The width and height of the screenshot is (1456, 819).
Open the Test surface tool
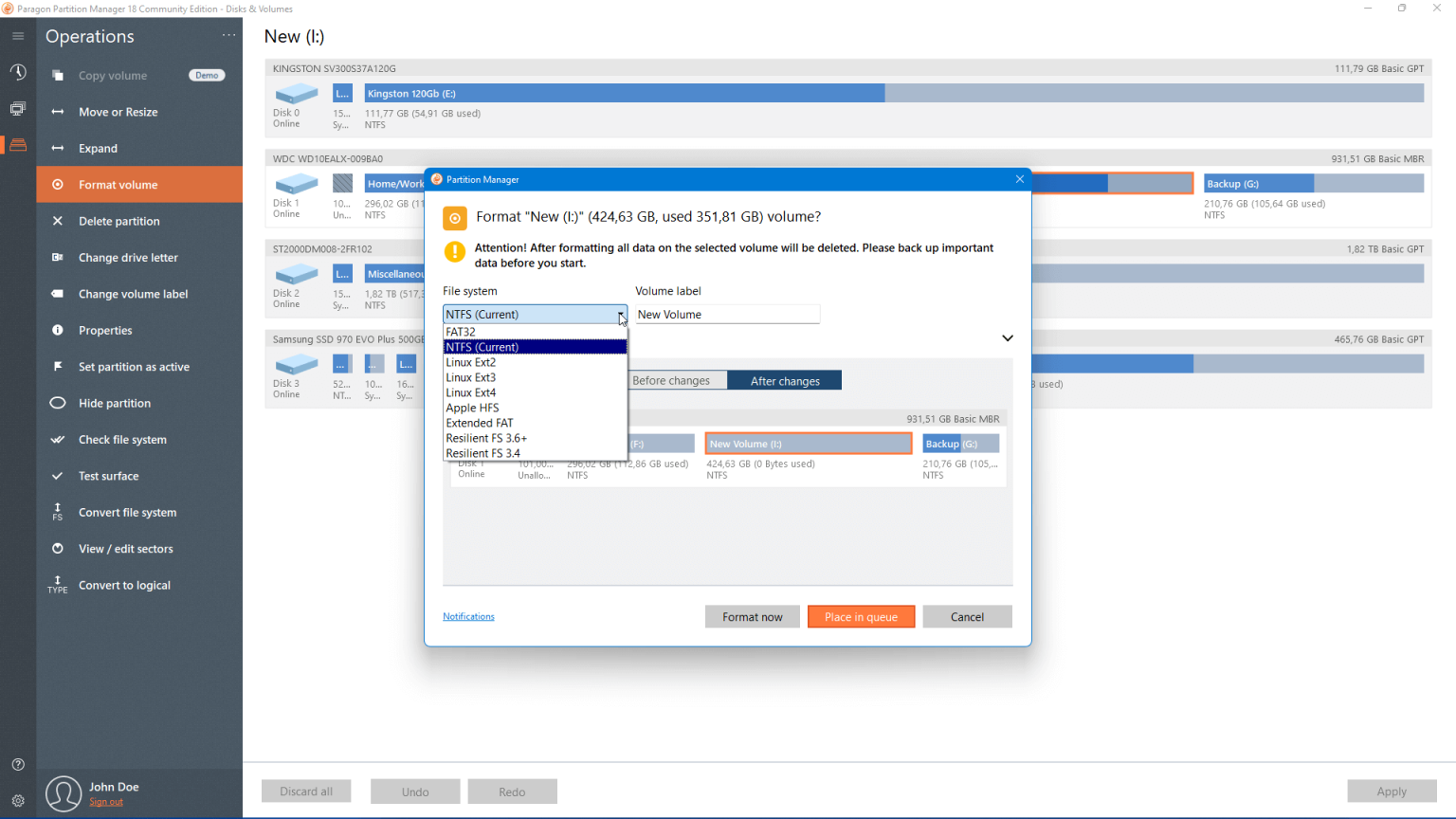click(108, 476)
